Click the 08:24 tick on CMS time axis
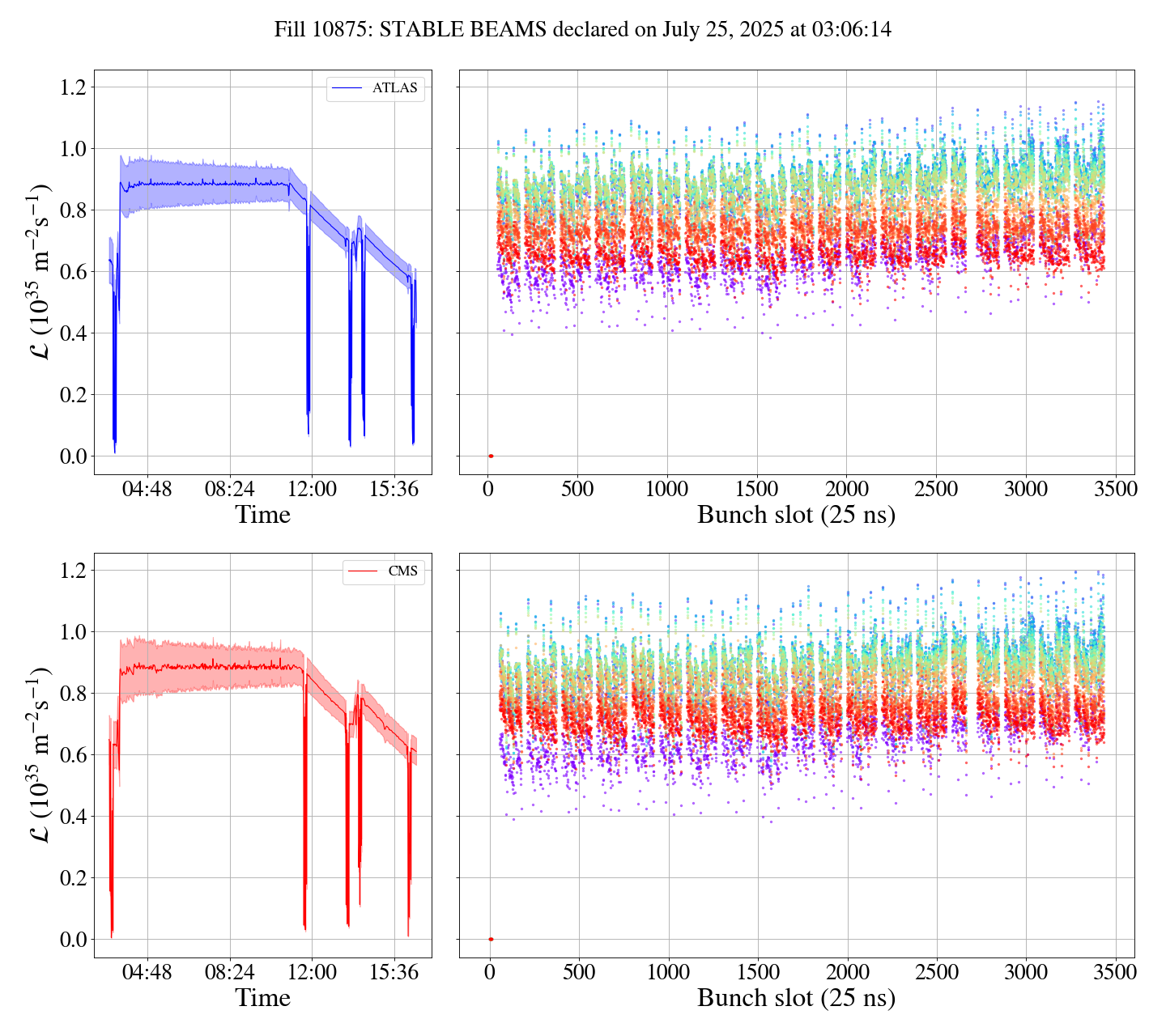Screen dimensions: 1166x1036 (x=230, y=972)
